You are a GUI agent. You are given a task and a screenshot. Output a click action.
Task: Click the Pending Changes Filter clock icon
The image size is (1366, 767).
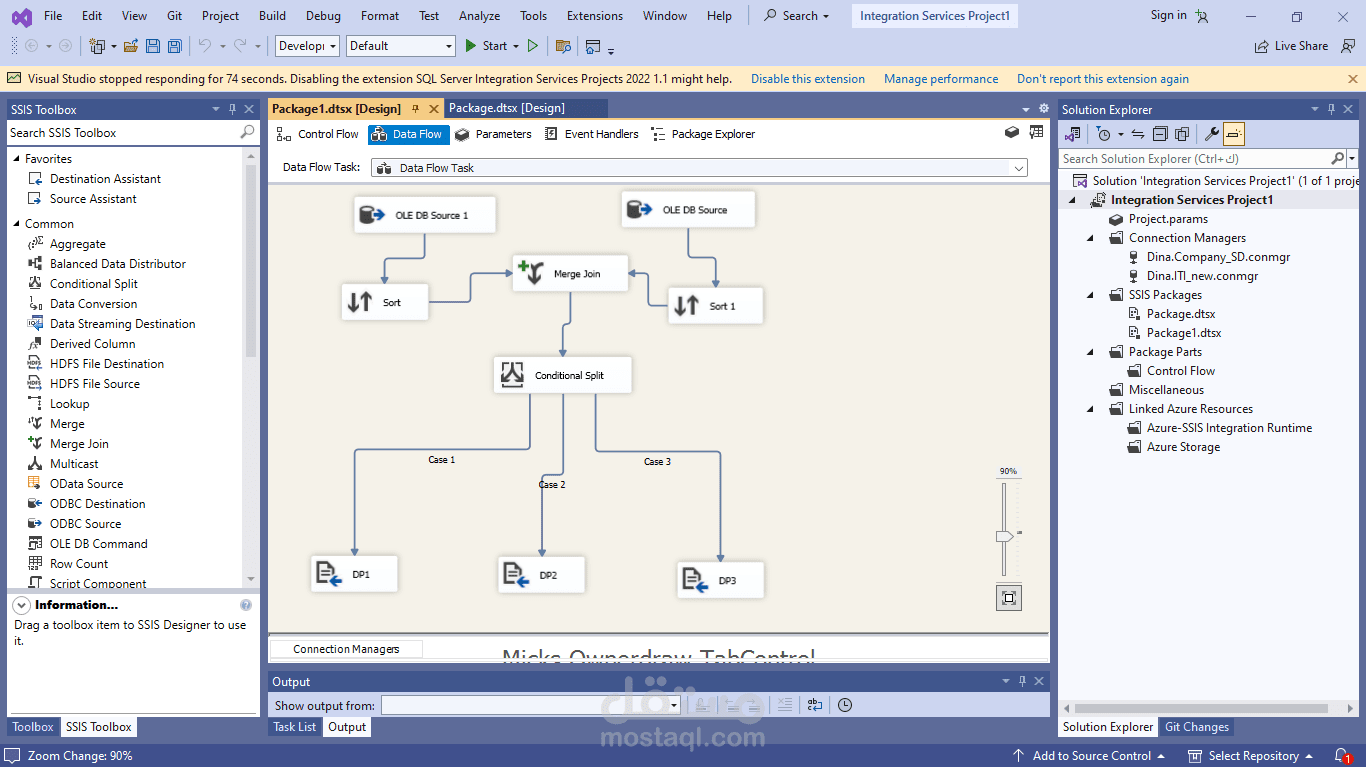[1103, 134]
